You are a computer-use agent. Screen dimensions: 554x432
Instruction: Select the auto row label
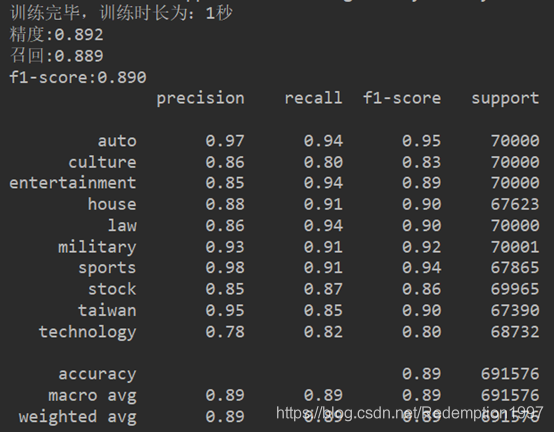coord(117,141)
